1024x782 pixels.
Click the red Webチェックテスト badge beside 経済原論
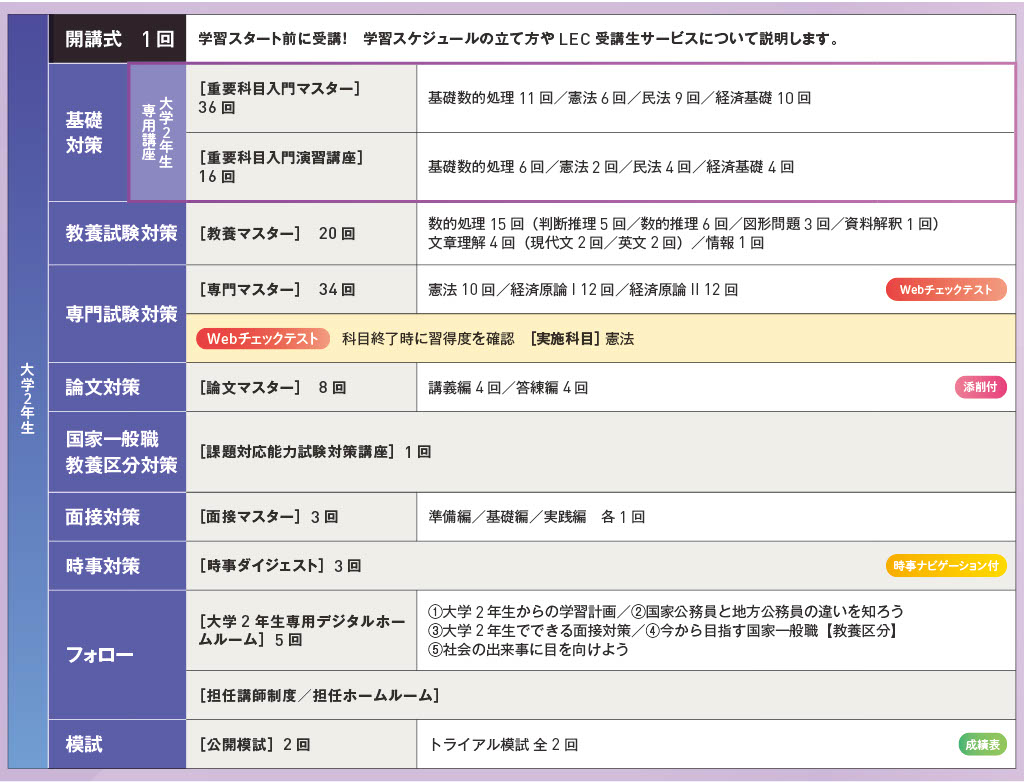click(x=946, y=289)
